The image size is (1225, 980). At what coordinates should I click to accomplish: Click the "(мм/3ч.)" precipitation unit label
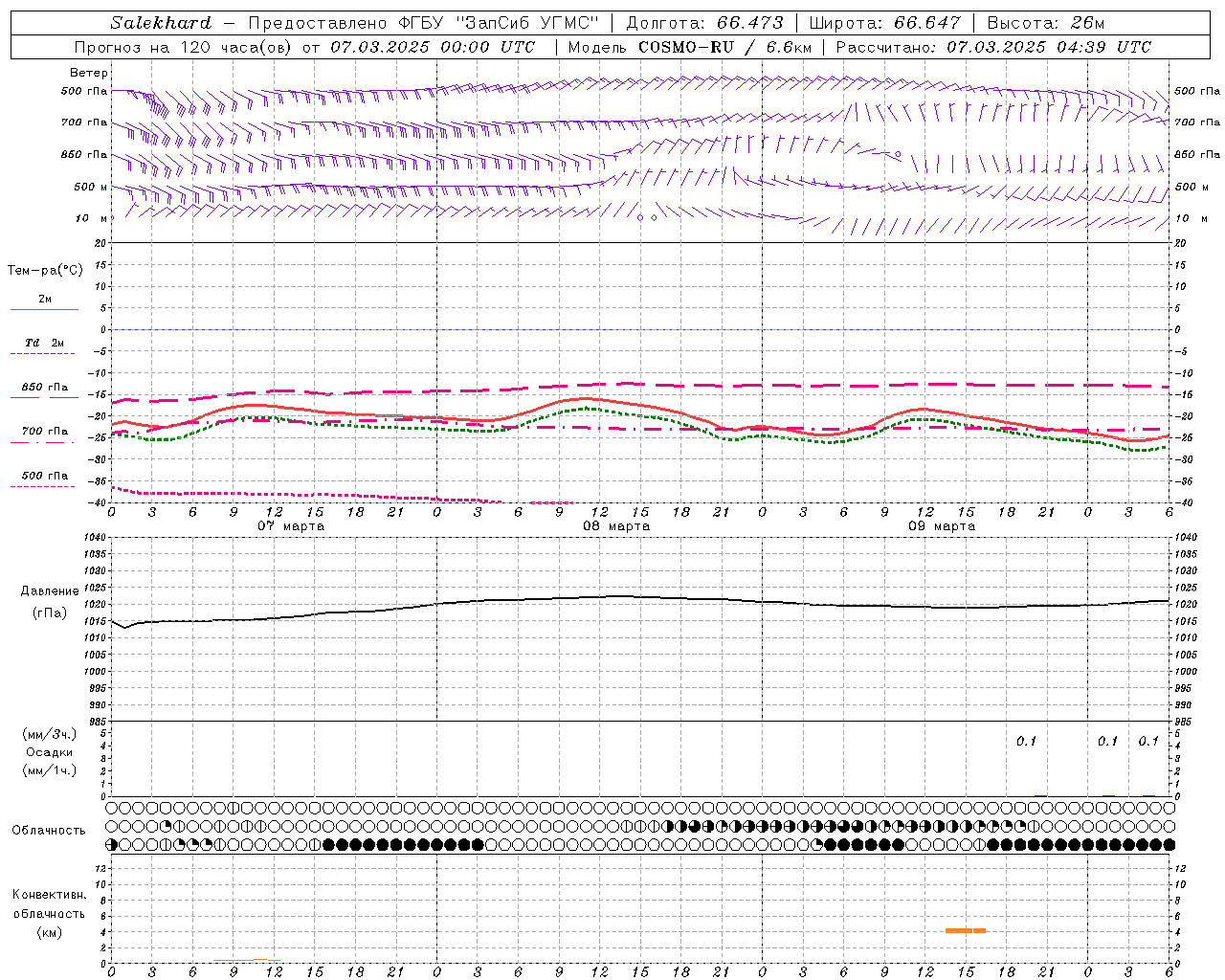50,734
